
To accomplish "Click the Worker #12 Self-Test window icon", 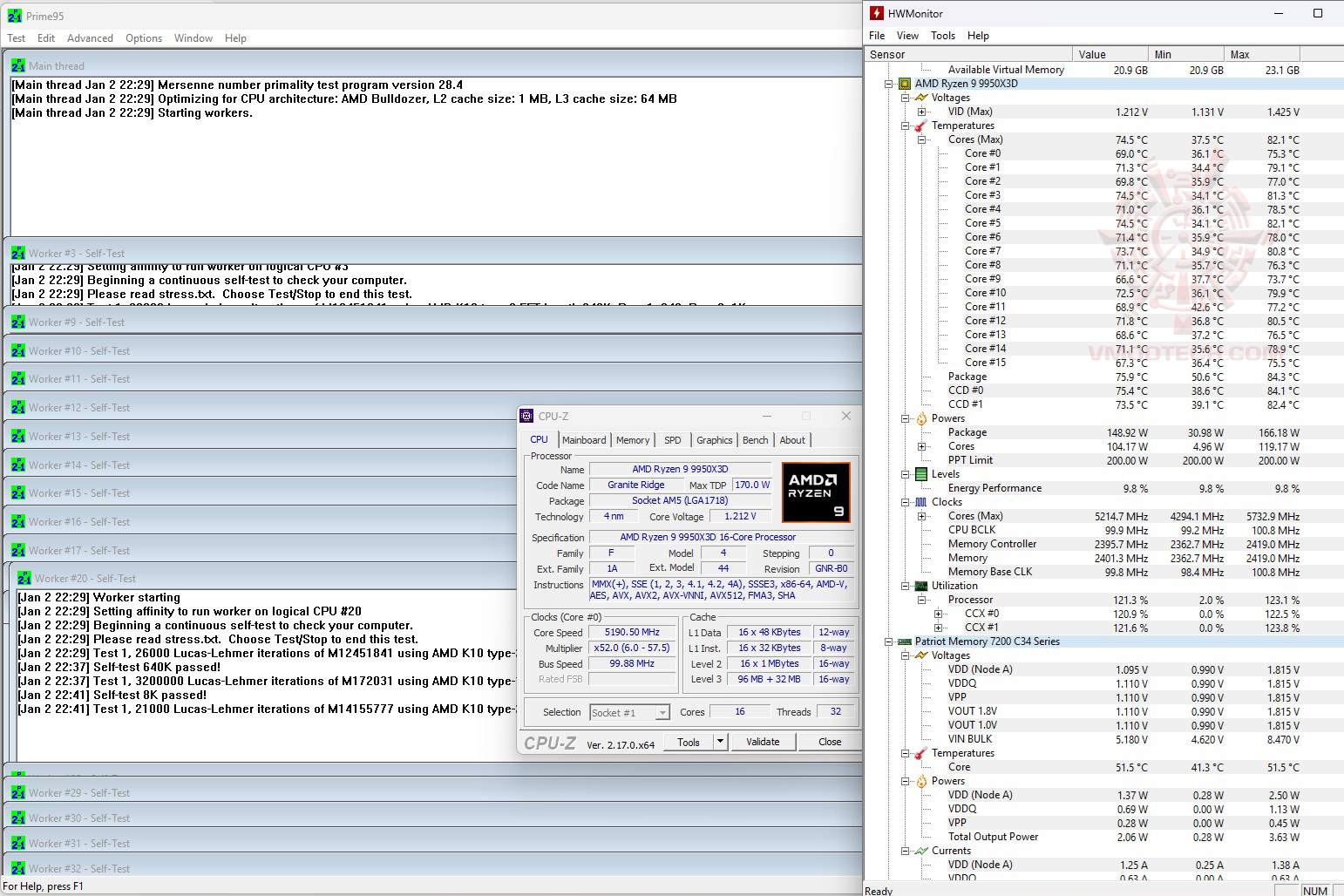I will [18, 407].
